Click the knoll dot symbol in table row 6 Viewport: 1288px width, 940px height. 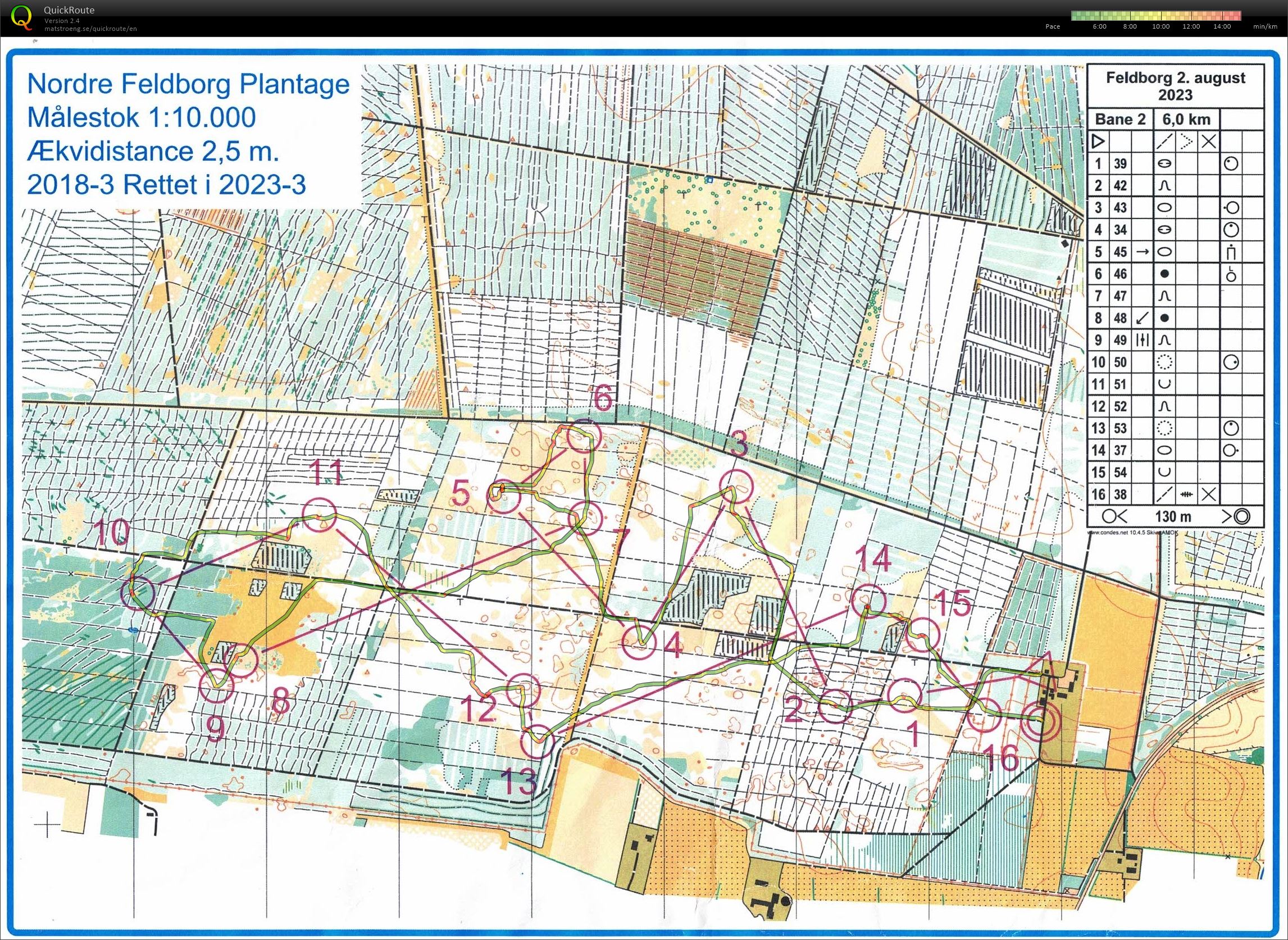pos(1164,274)
